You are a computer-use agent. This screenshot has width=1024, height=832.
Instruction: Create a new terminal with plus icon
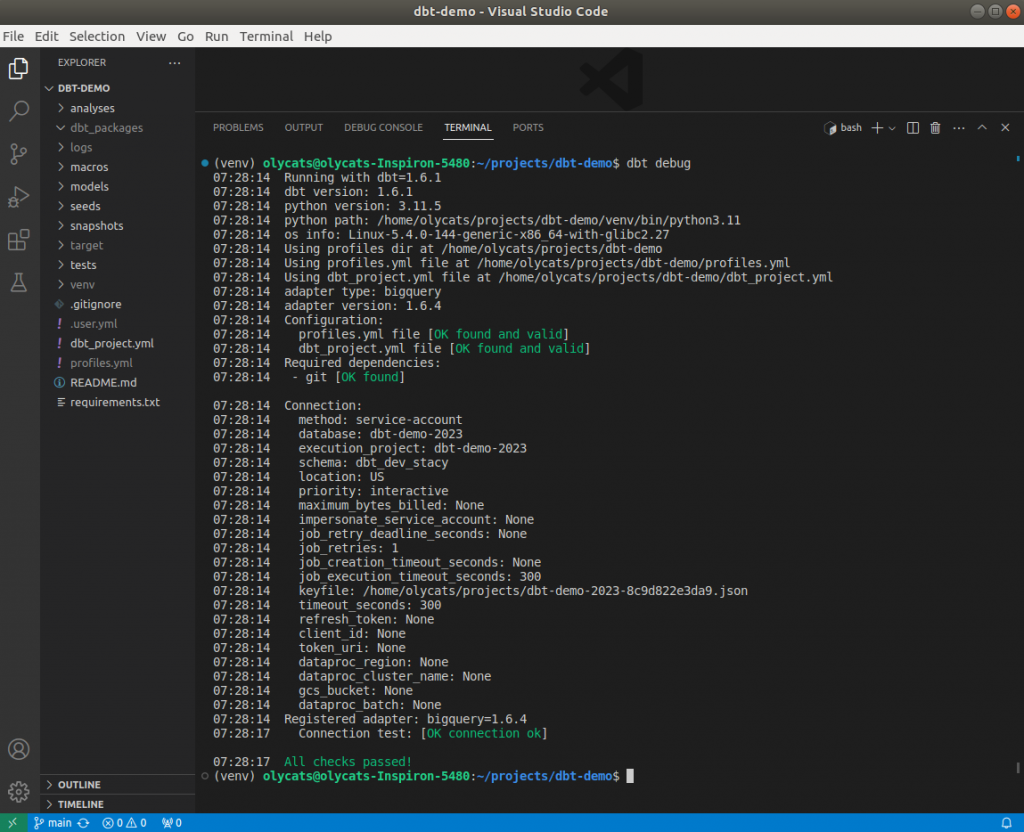(x=877, y=128)
